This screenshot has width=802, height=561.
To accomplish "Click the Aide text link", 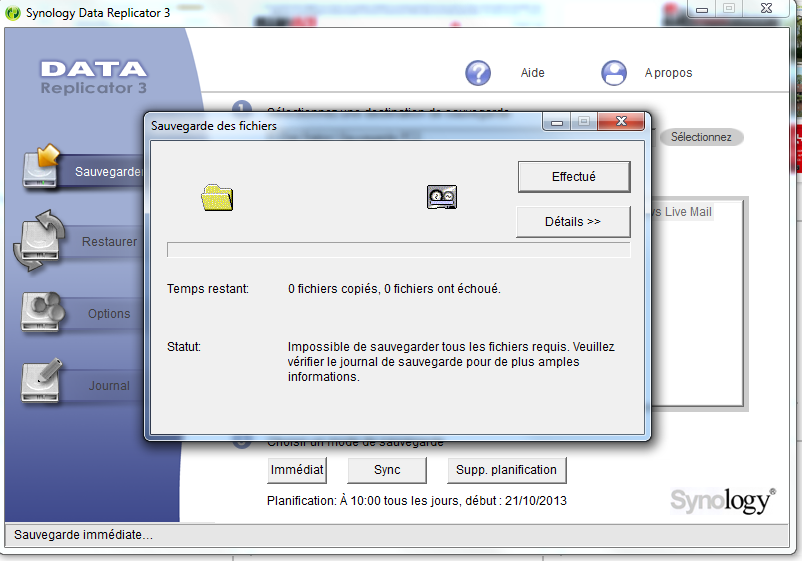I will point(532,73).
